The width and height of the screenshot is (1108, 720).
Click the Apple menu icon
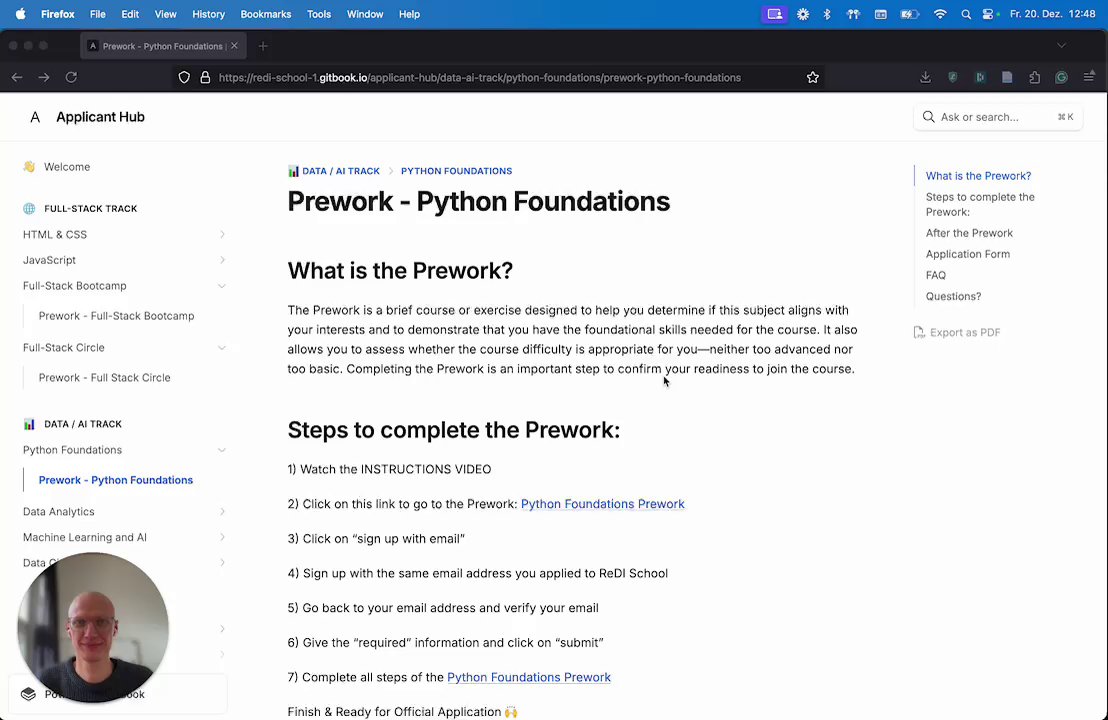coord(20,14)
